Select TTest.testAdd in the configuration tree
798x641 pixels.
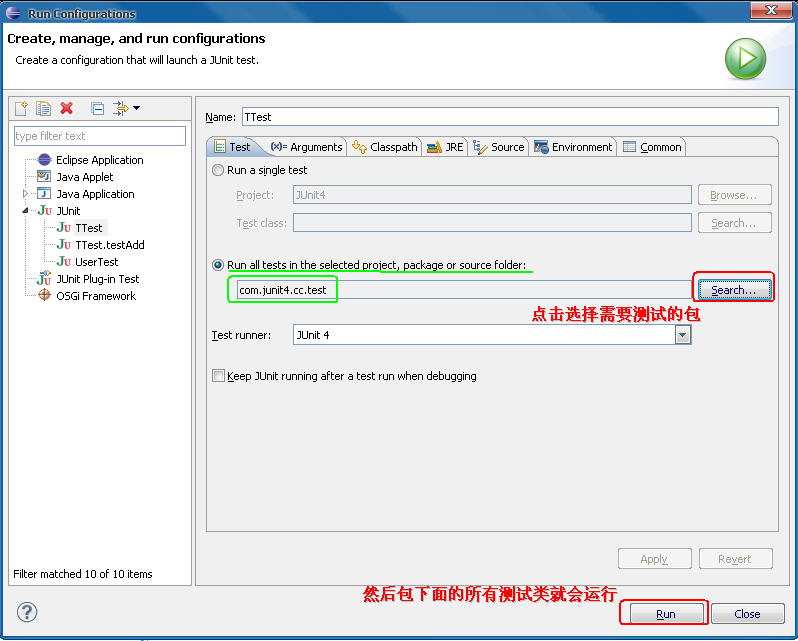(x=109, y=245)
